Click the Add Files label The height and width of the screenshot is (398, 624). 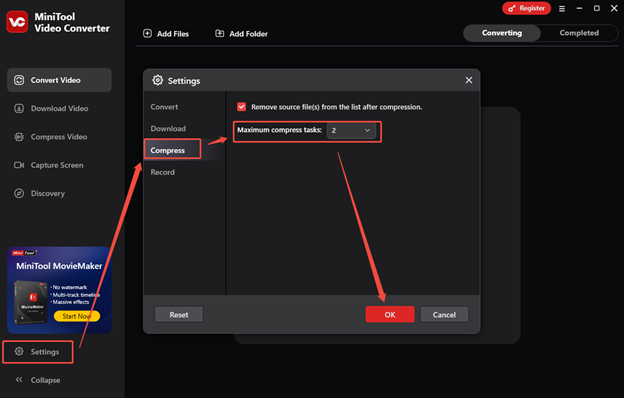coord(173,34)
